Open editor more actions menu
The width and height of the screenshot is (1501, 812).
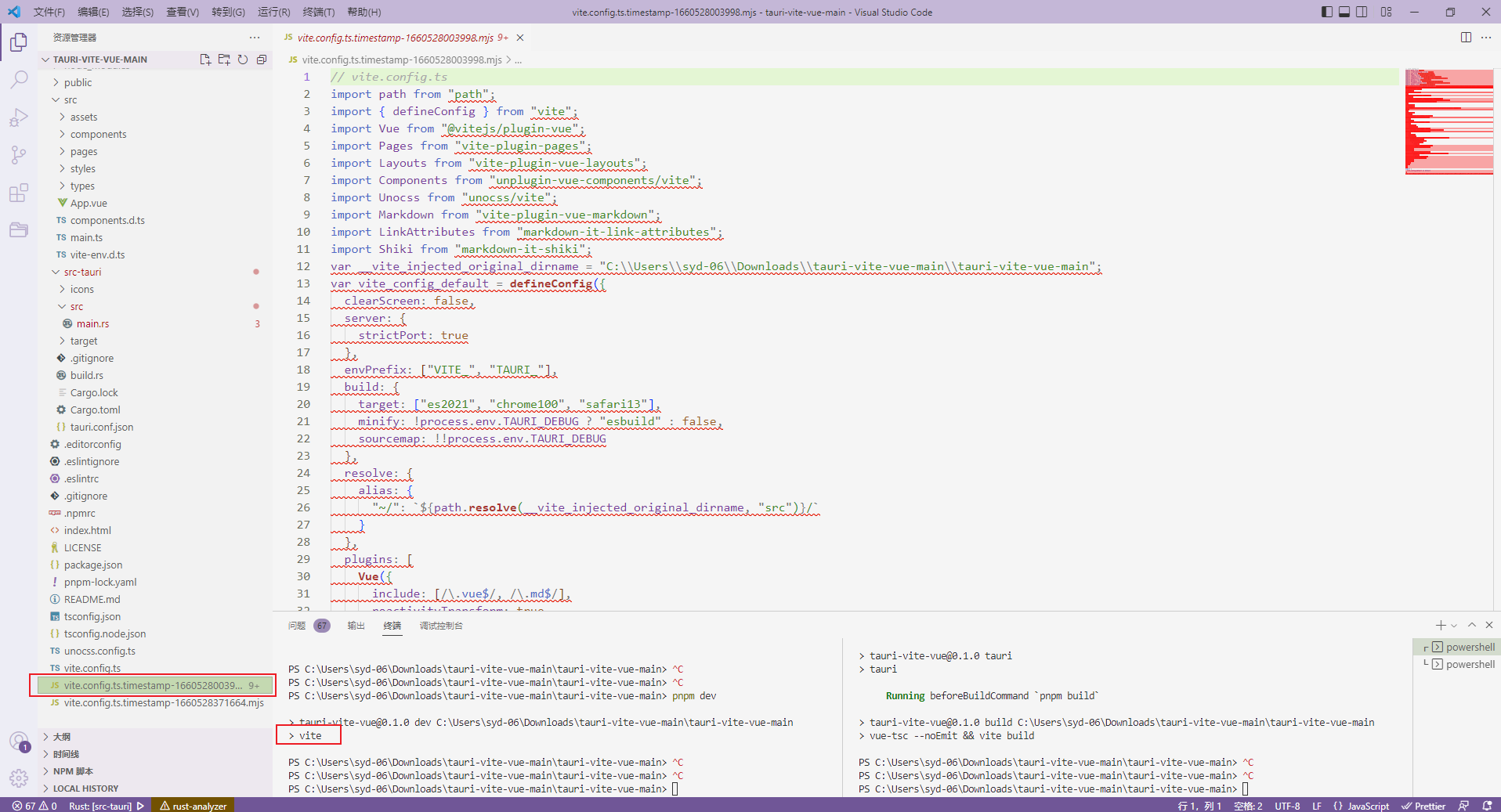pos(1486,38)
